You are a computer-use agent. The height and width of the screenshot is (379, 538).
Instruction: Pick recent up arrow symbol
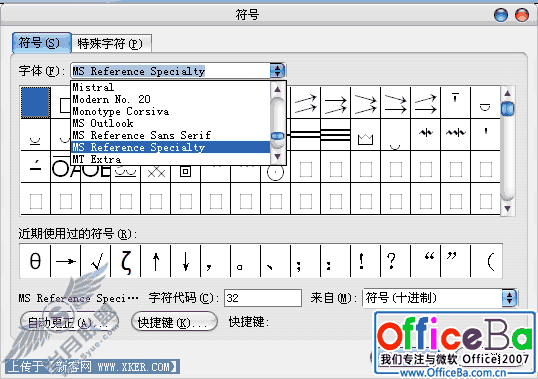156,261
